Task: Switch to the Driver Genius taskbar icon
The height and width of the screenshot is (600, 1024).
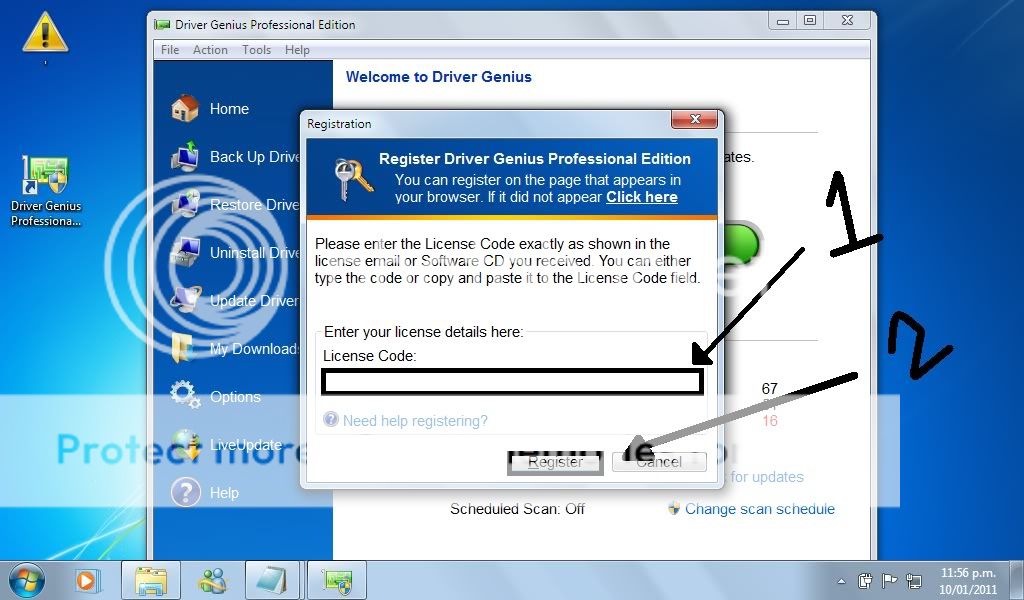Action: (x=338, y=580)
